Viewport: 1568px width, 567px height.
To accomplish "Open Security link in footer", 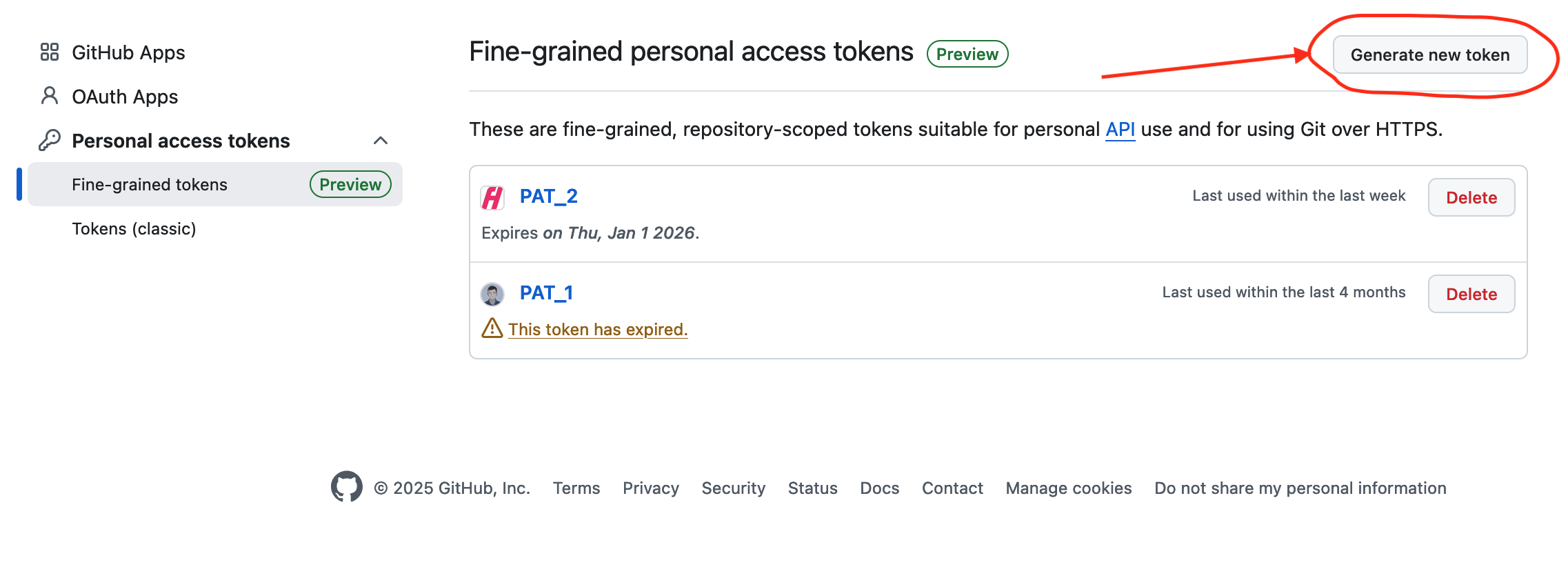I will tap(733, 488).
